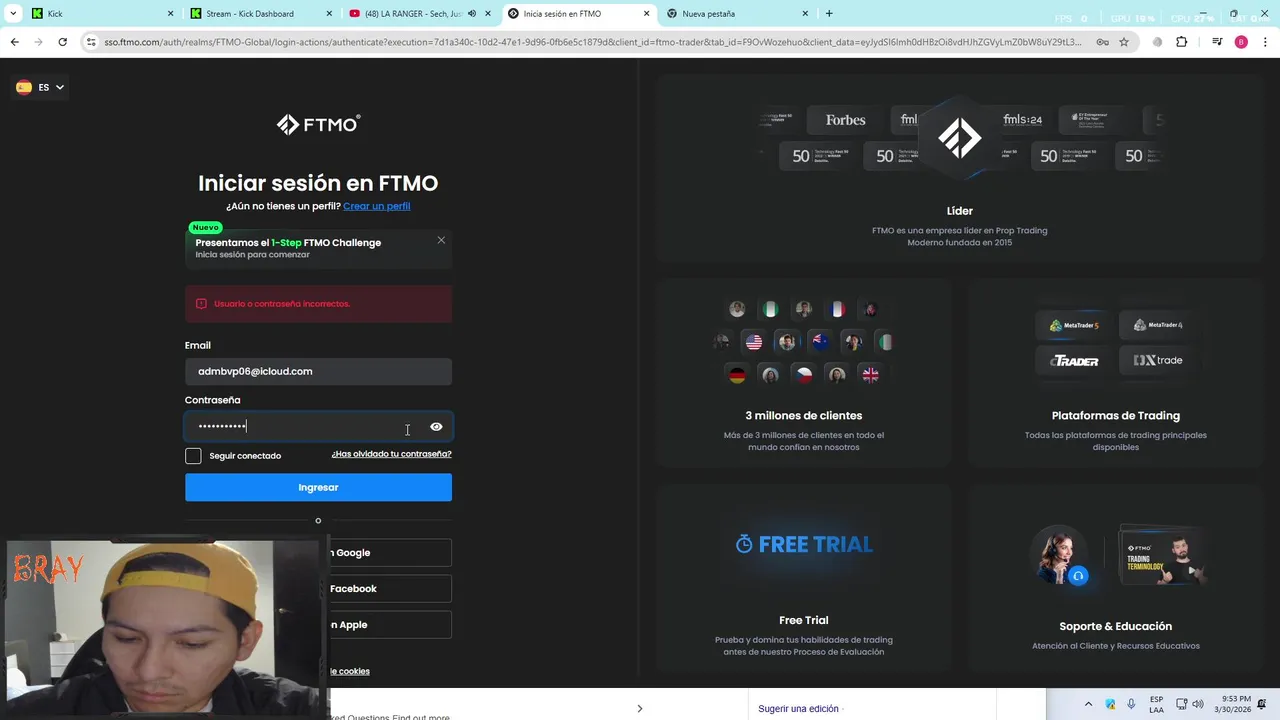Click the DXtrade platform logo
The height and width of the screenshot is (720, 1280).
1157,360
